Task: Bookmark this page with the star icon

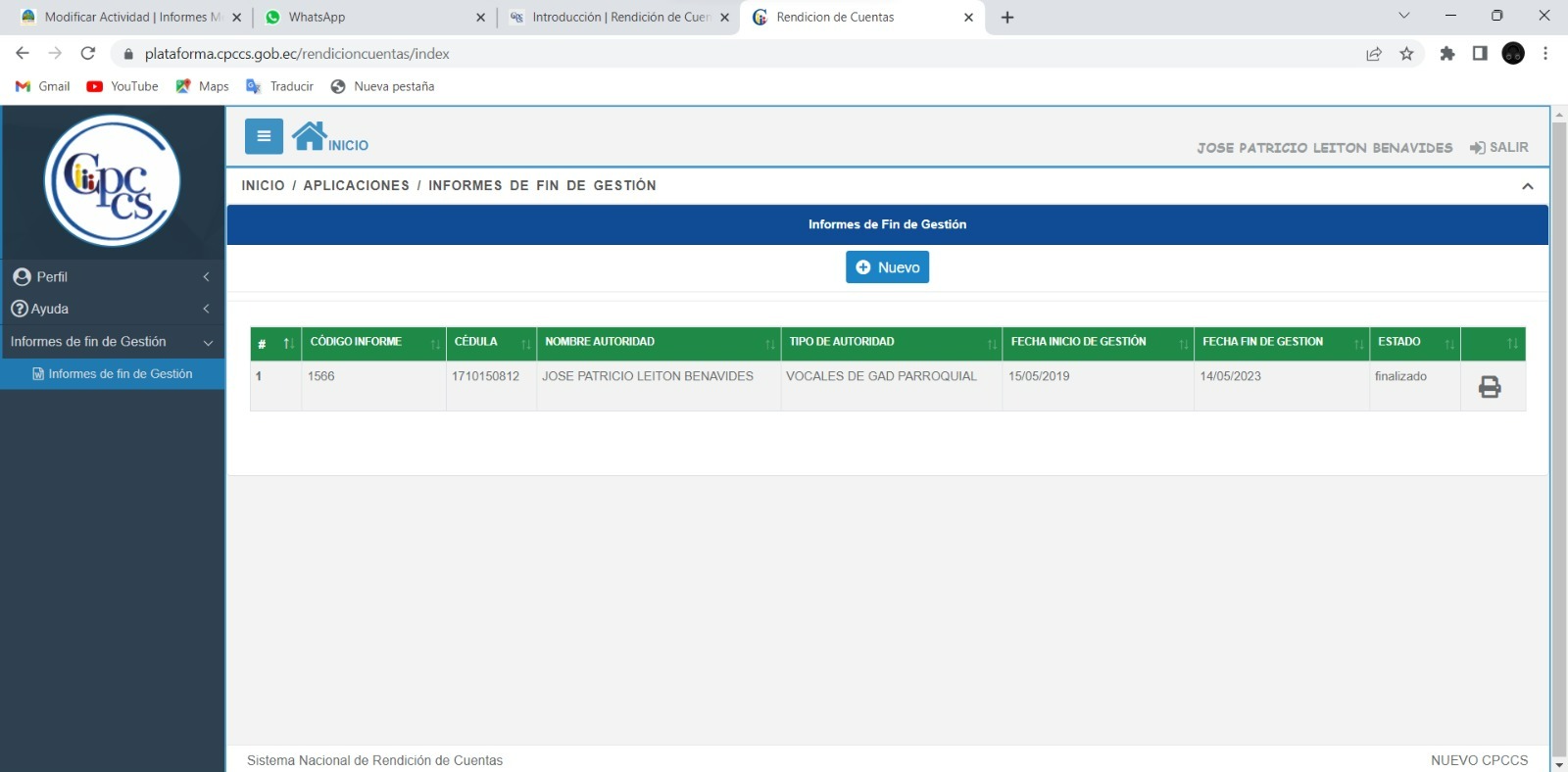Action: [1406, 54]
